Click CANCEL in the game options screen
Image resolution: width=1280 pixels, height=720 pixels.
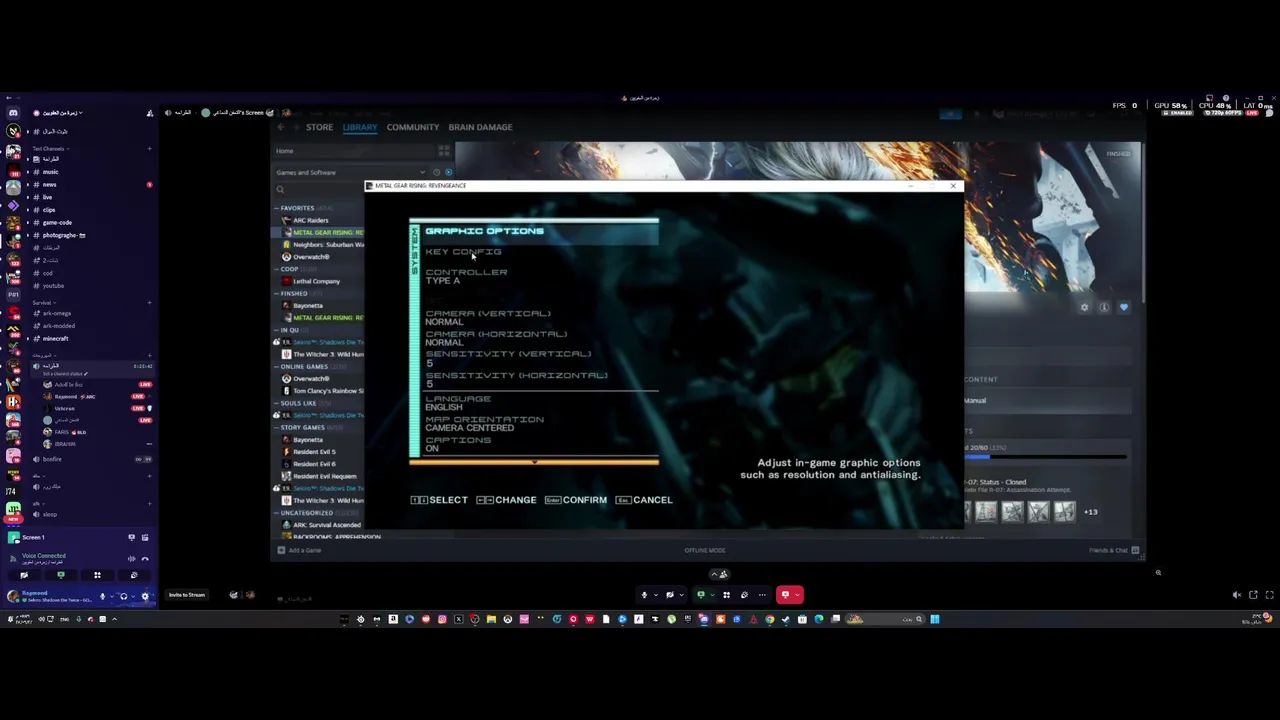tap(644, 500)
